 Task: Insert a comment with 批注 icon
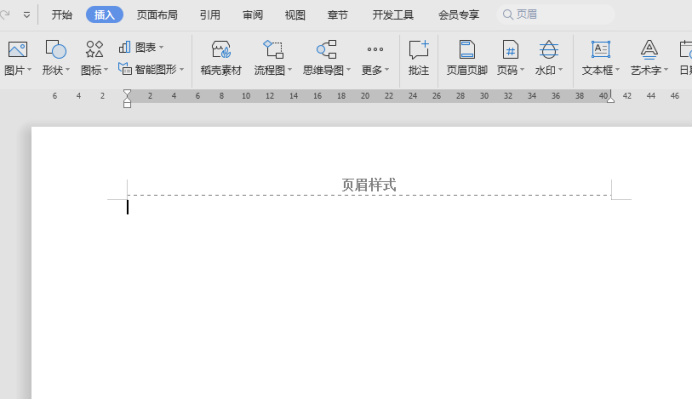click(x=419, y=50)
